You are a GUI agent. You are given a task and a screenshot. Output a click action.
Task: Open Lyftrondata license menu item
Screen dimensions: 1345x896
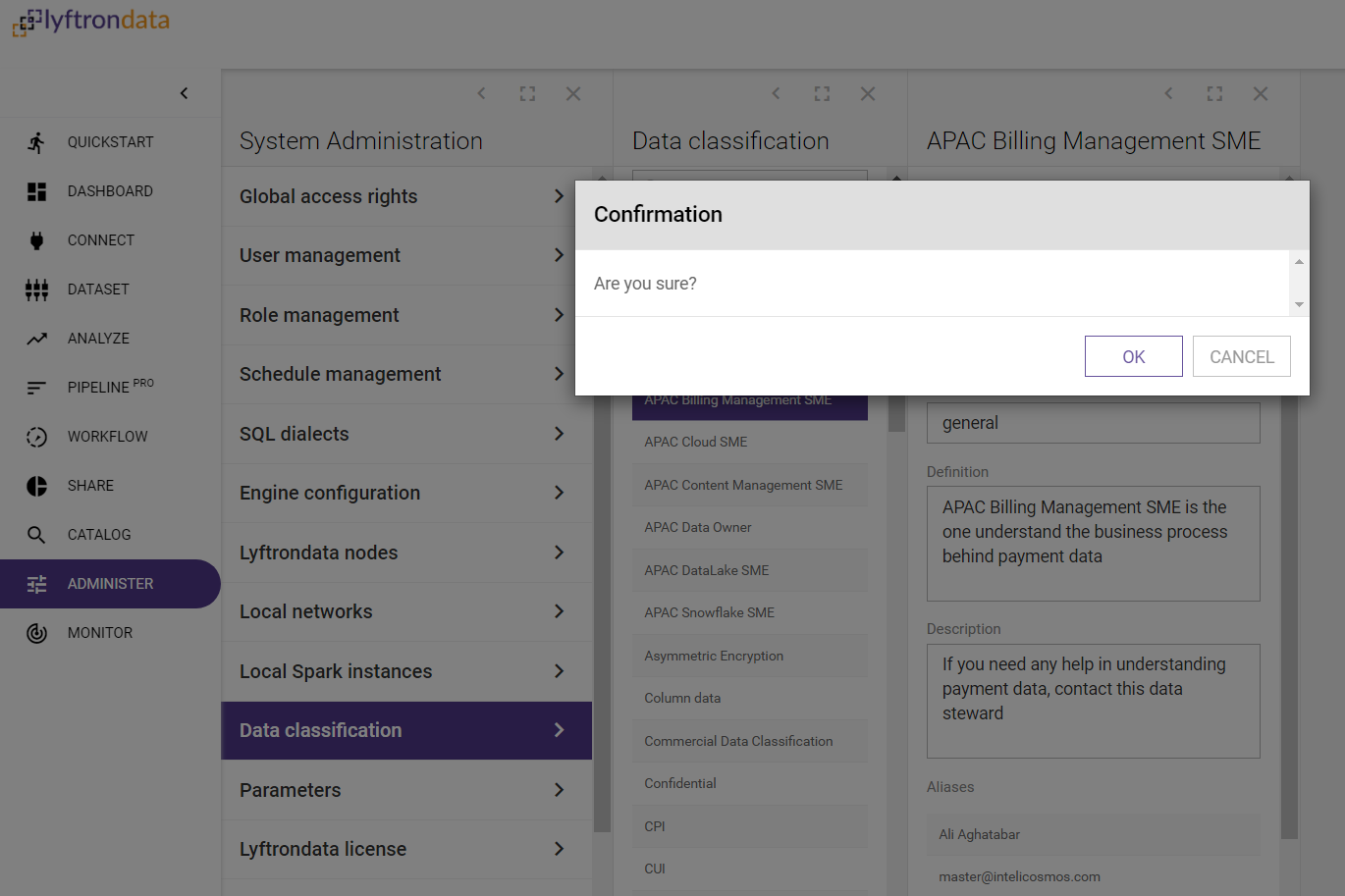point(406,849)
